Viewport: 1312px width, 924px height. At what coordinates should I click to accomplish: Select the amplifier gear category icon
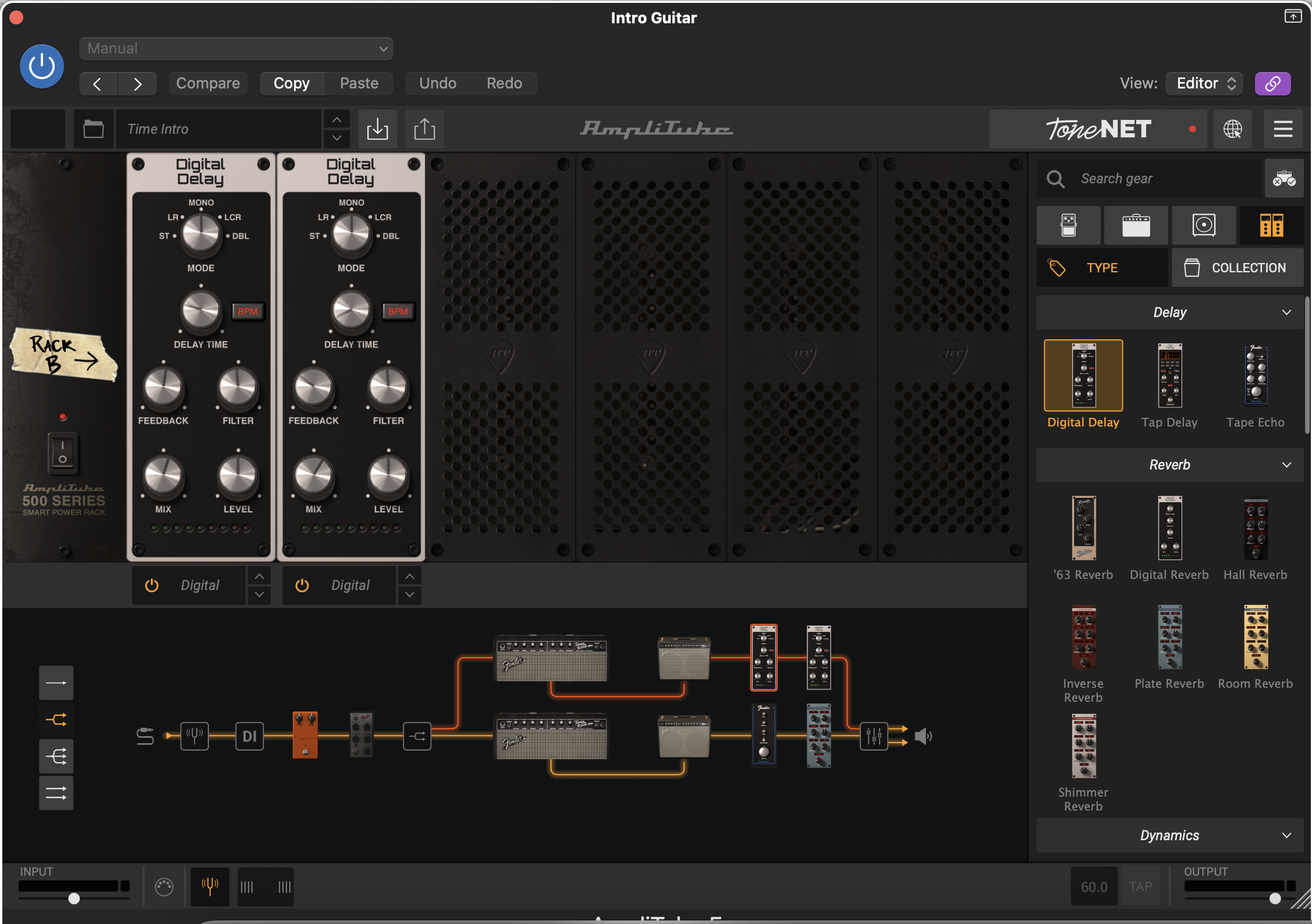[1136, 225]
